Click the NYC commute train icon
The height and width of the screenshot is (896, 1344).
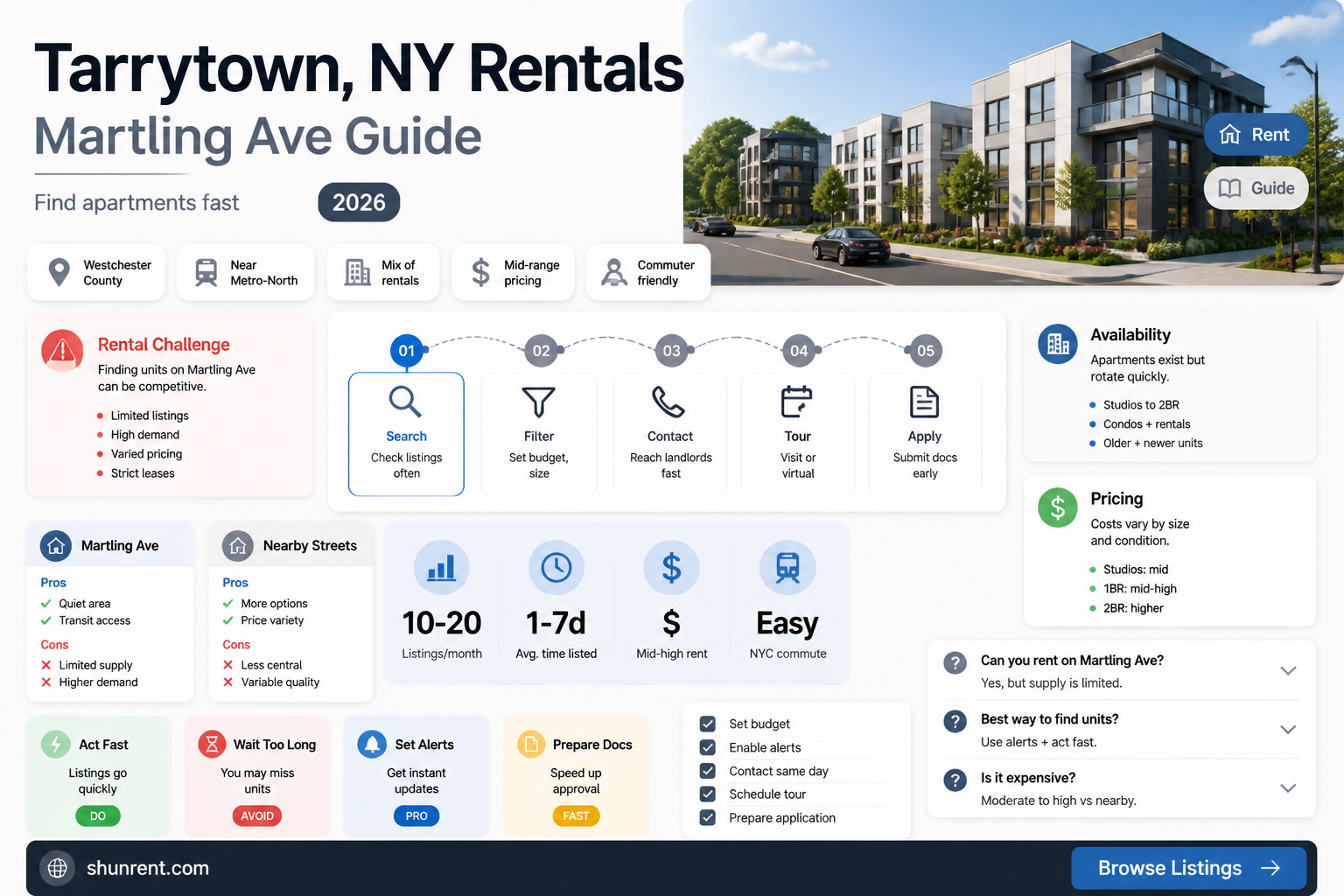click(787, 568)
